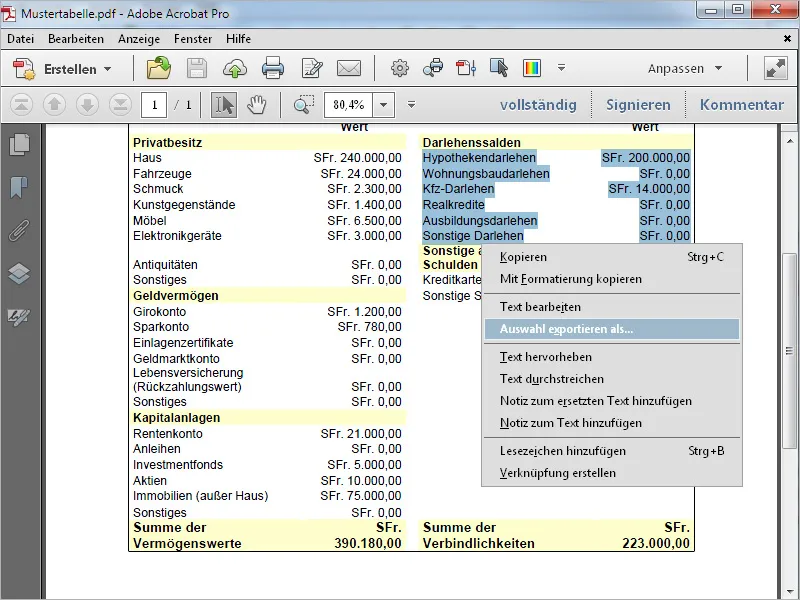
Task: Click the 223.000,00 total value
Action: (x=656, y=543)
